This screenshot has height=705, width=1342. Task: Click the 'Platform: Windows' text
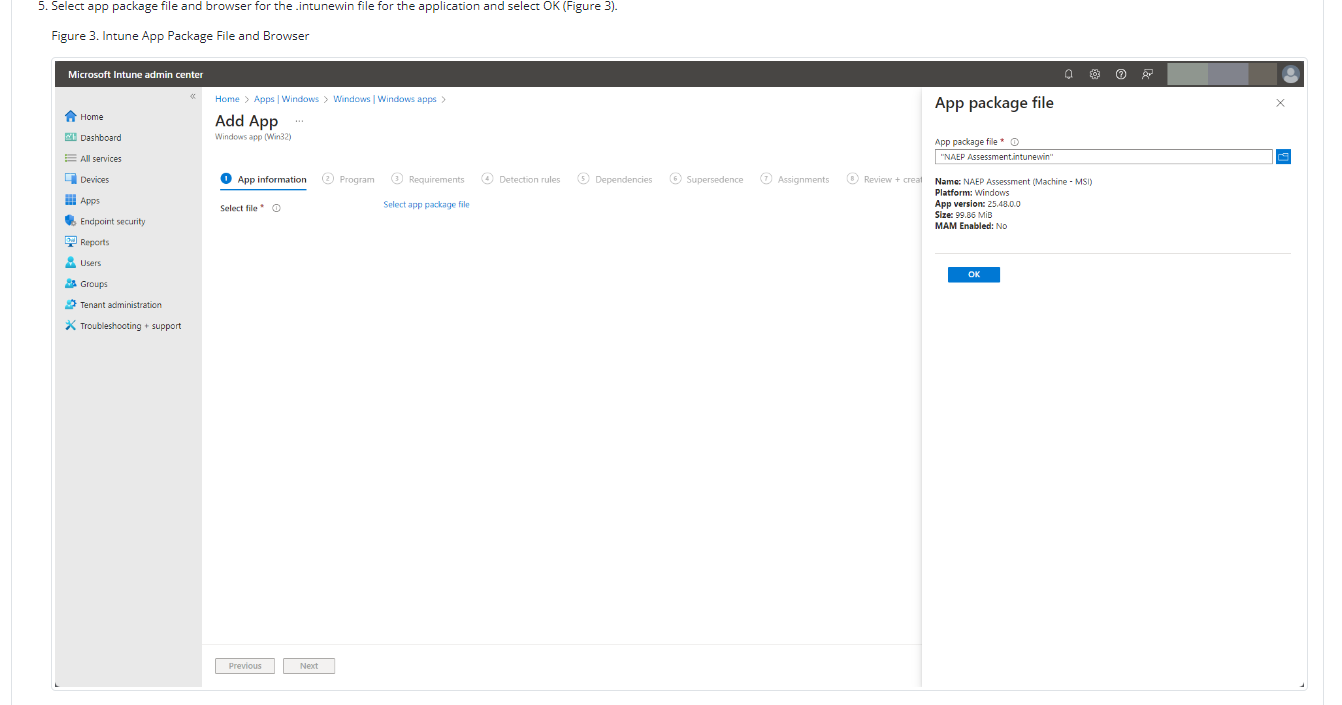(x=972, y=192)
